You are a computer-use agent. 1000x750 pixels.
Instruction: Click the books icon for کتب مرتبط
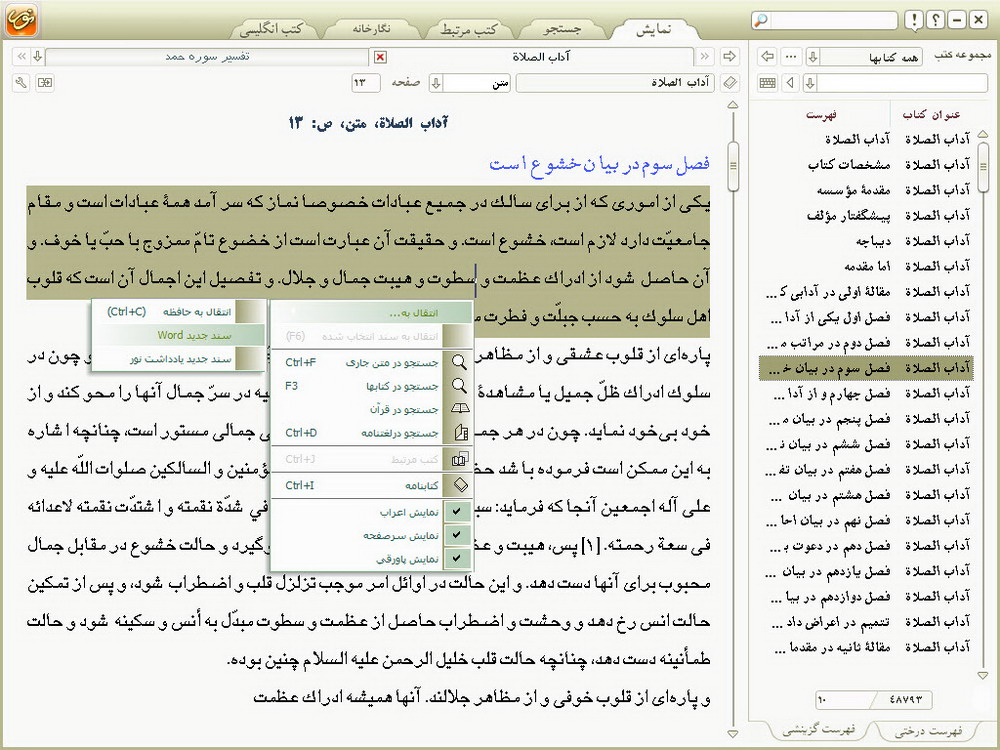coord(460,459)
